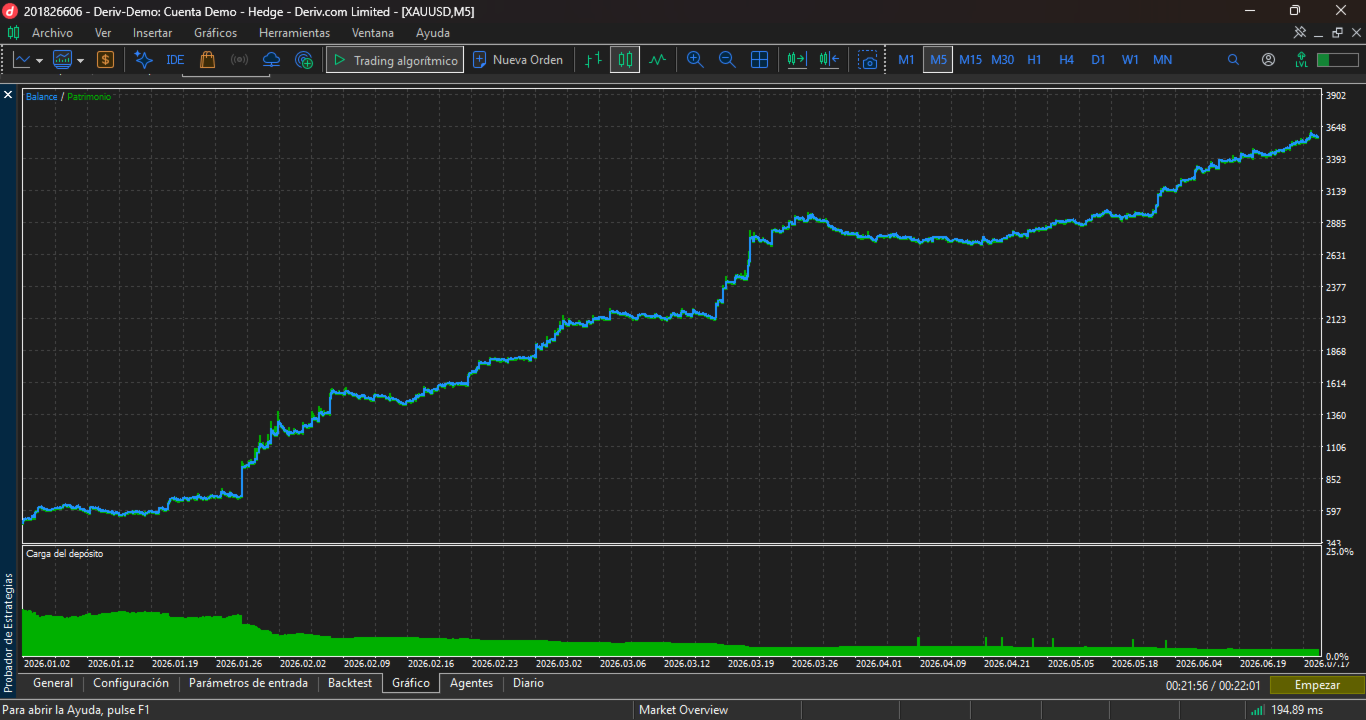
Task: Zoom in on the chart
Action: click(695, 60)
